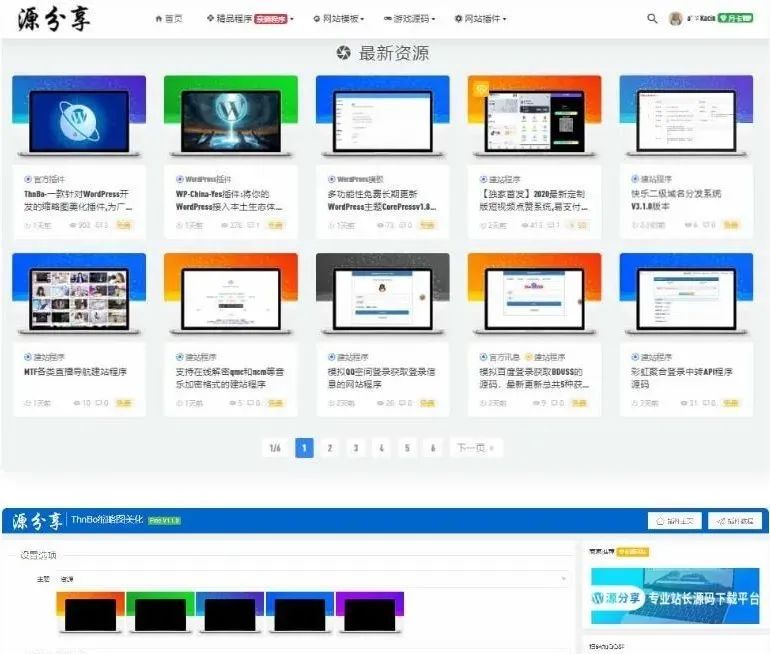The width and height of the screenshot is (770, 654).
Task: Choose the green theme swatch
Action: tap(160, 612)
